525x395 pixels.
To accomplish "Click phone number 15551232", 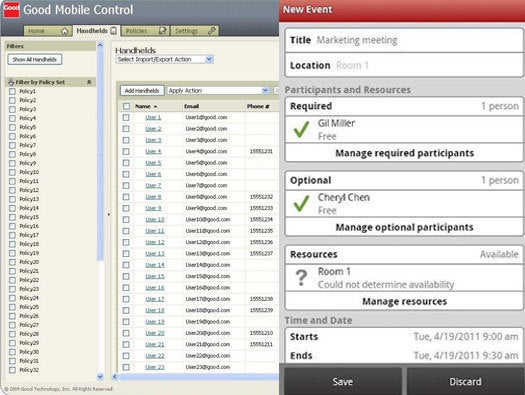I will pos(261,197).
